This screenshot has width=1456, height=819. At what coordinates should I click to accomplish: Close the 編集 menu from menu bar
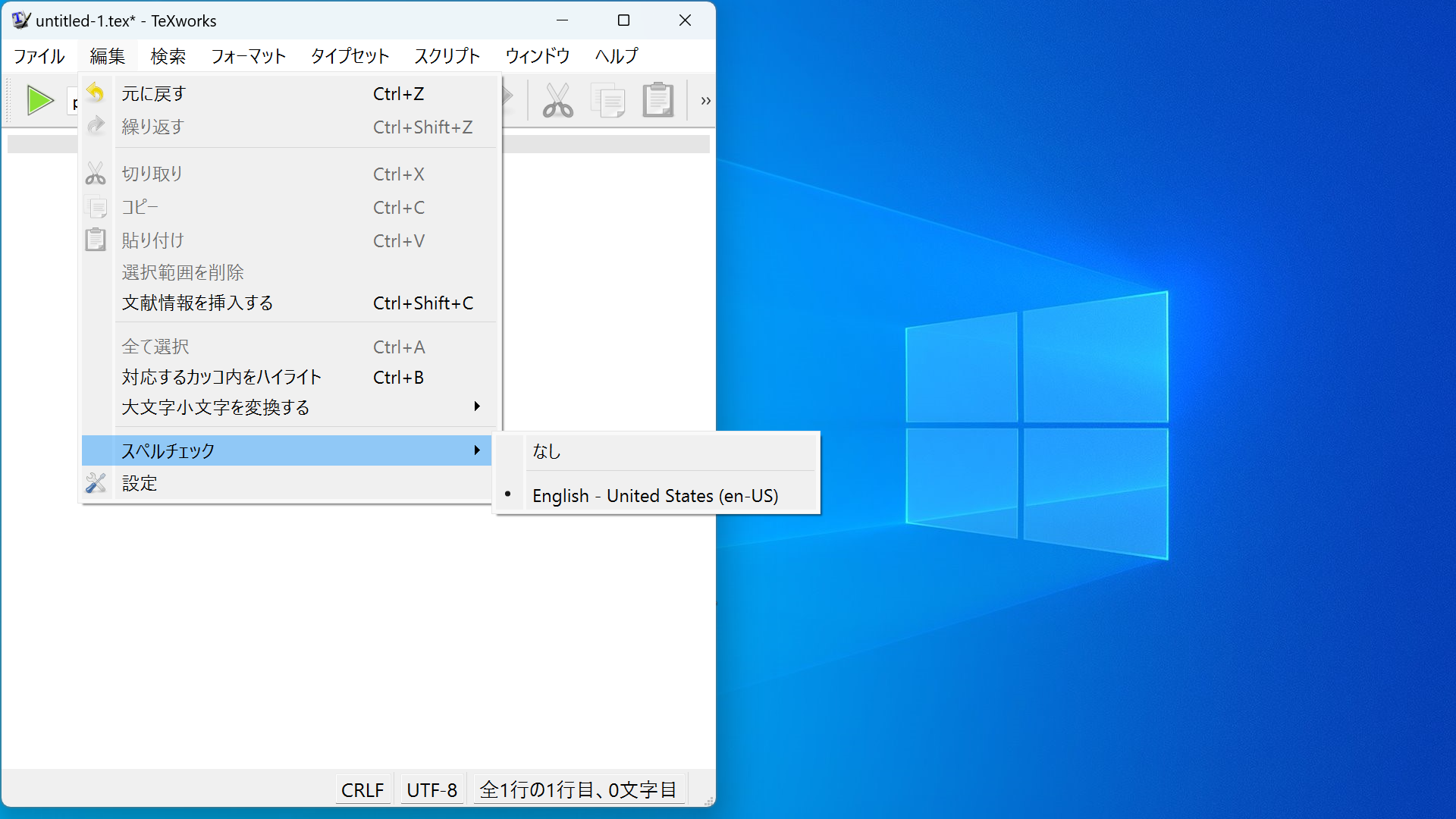pyautogui.click(x=107, y=56)
